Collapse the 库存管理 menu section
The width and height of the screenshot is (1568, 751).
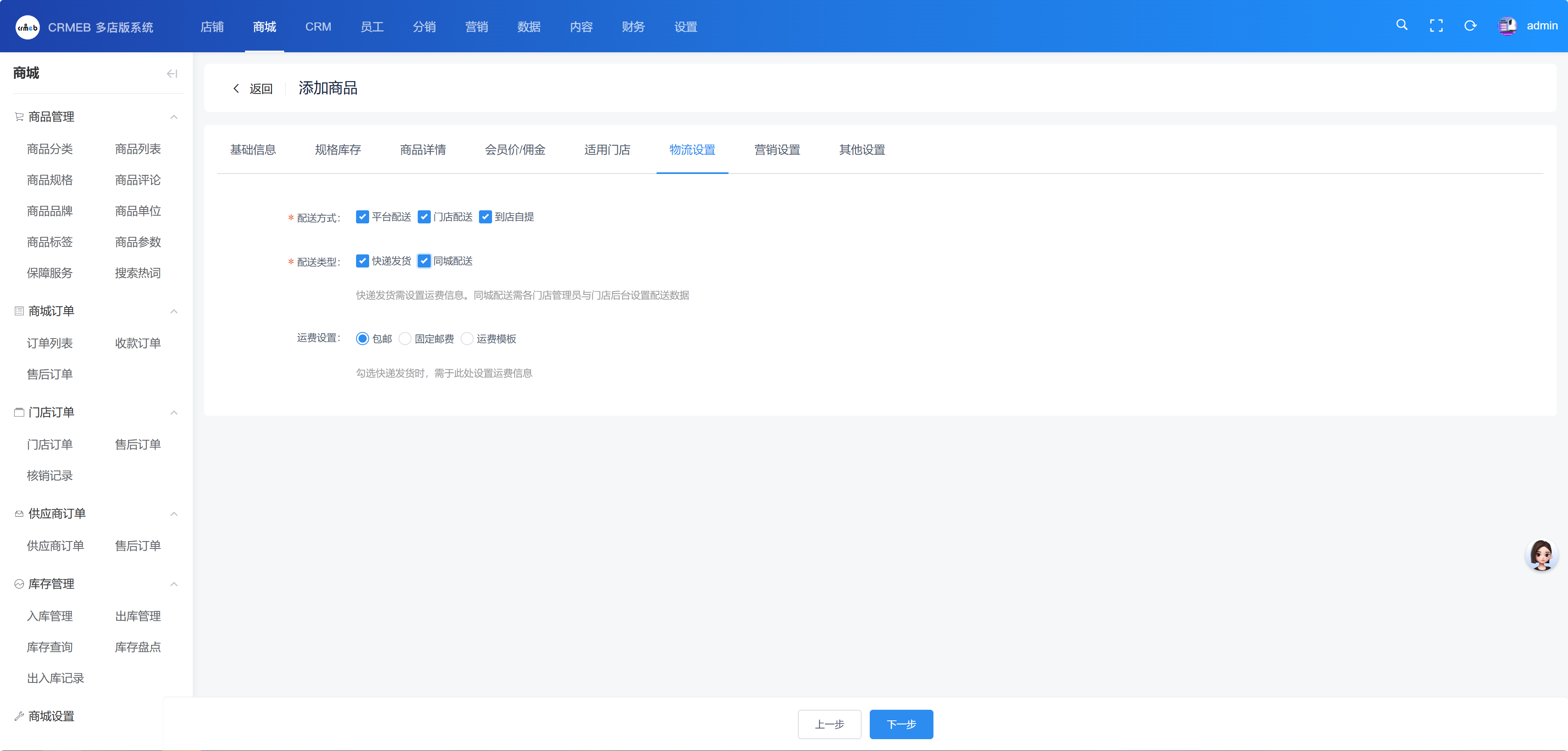(x=174, y=584)
